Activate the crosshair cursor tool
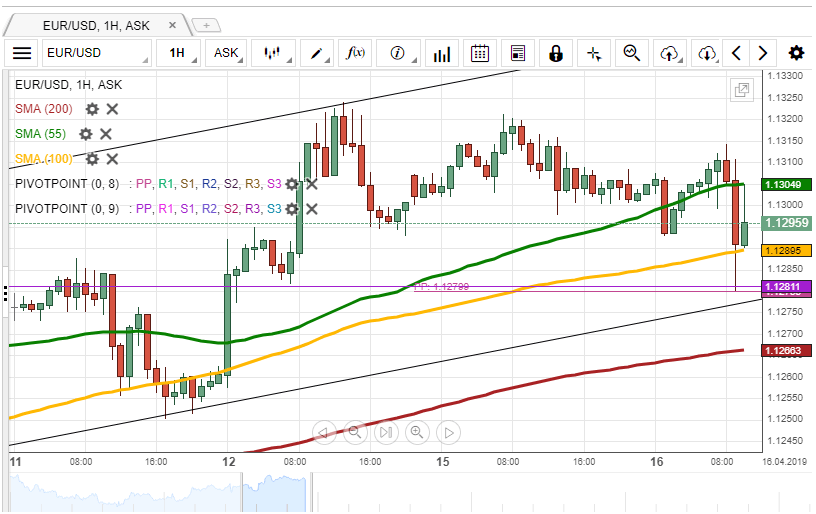Image resolution: width=816 pixels, height=514 pixels. (x=594, y=53)
